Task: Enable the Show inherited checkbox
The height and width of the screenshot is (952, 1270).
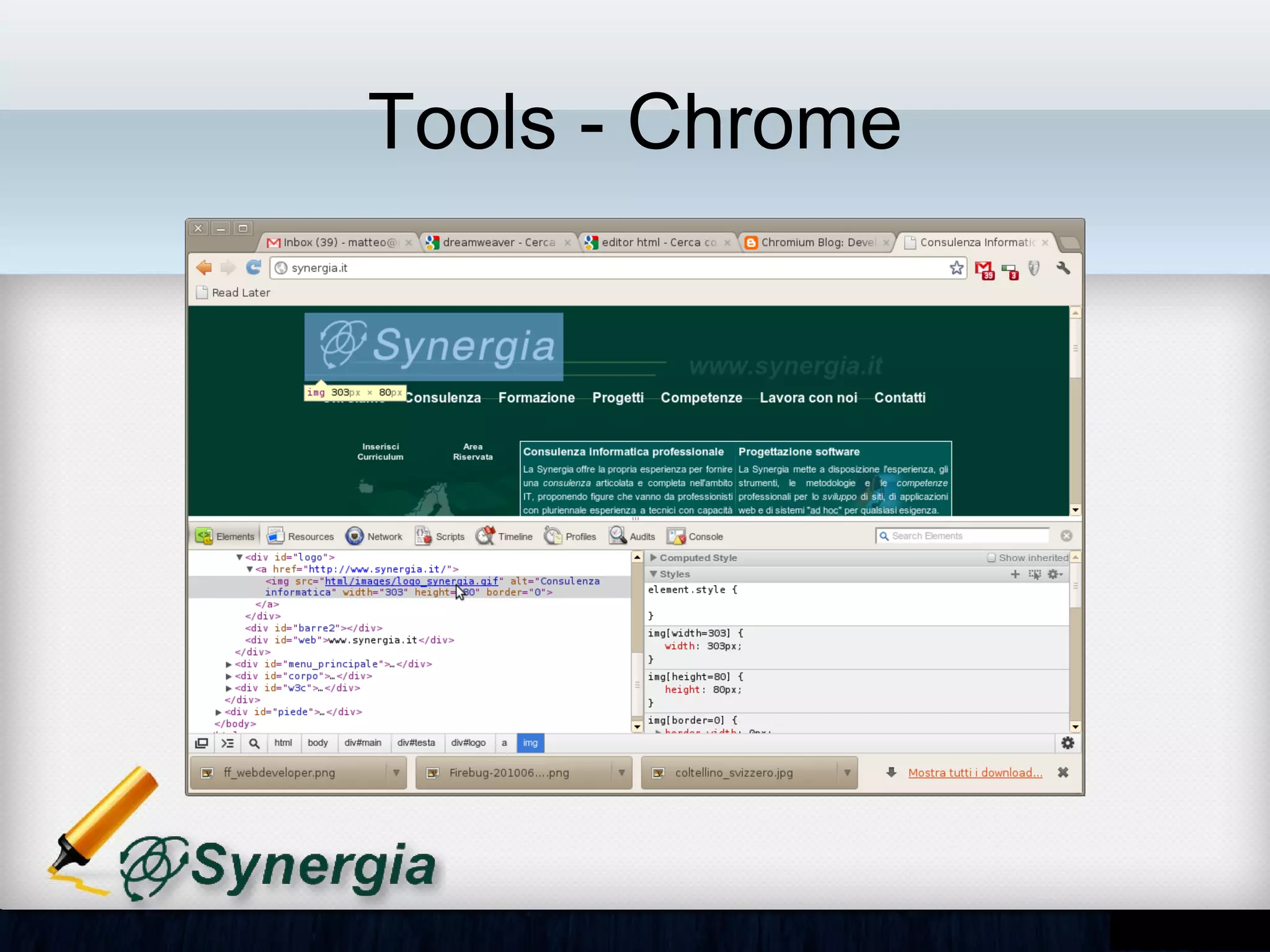Action: coord(992,558)
